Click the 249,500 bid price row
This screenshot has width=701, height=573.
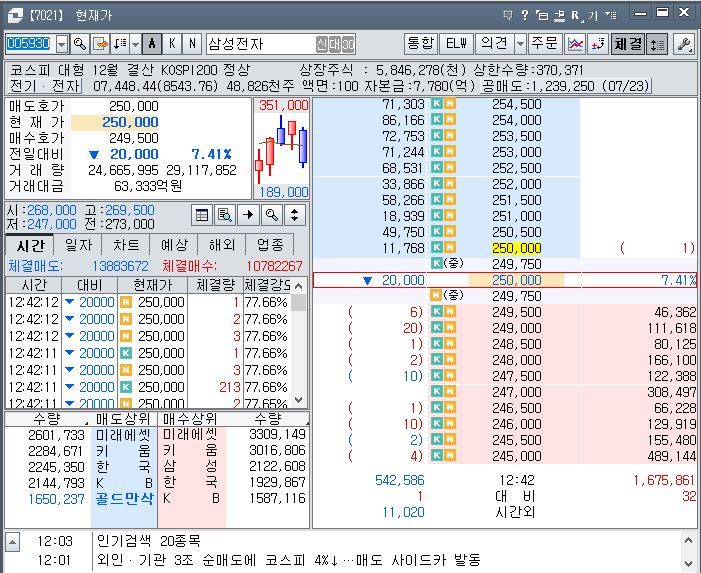click(505, 312)
